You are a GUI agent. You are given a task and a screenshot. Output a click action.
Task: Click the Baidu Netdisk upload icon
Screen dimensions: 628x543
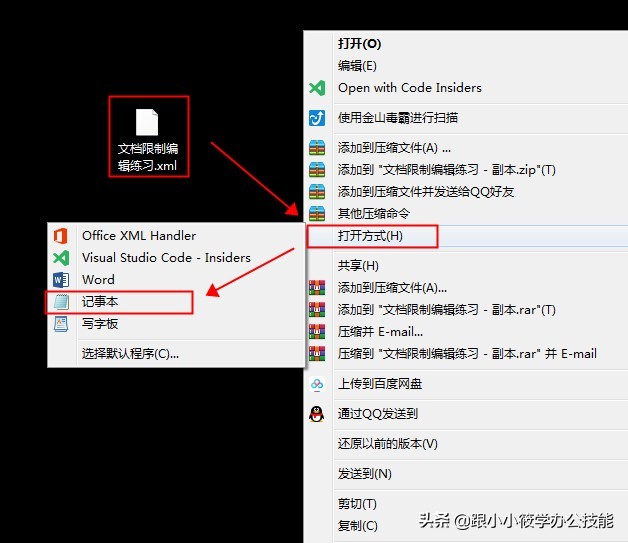(x=317, y=384)
